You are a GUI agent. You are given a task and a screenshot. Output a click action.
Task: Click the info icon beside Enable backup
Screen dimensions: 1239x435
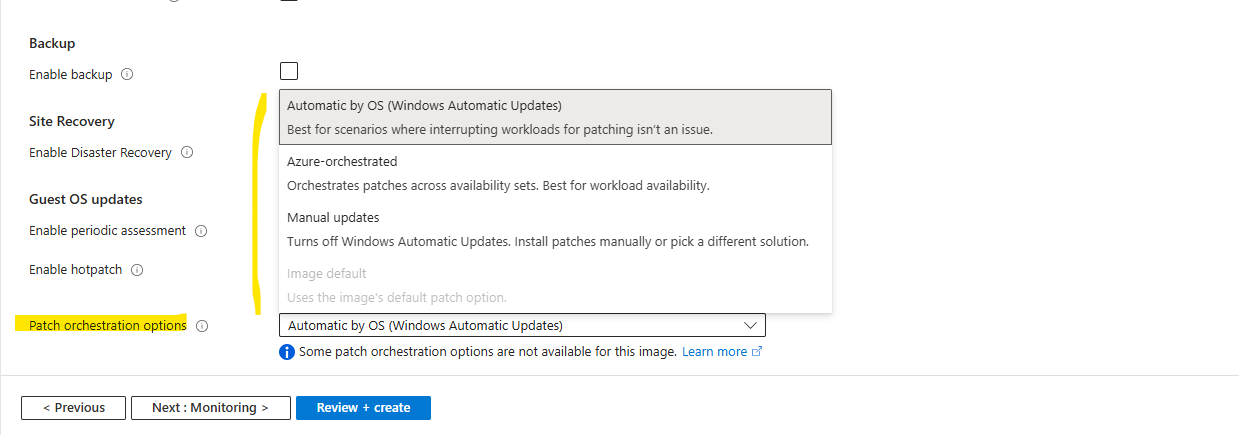coord(127,75)
